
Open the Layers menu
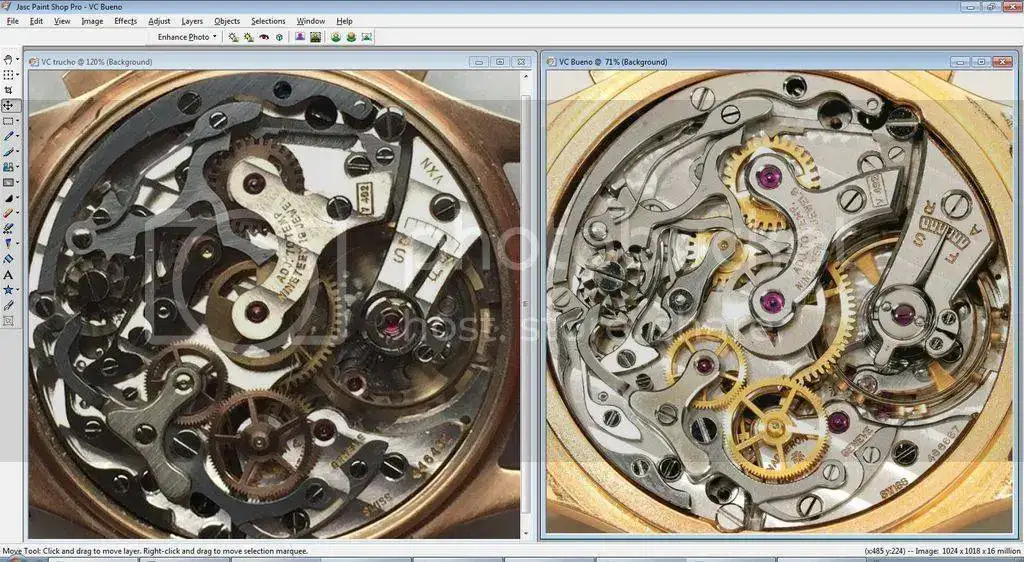click(192, 21)
